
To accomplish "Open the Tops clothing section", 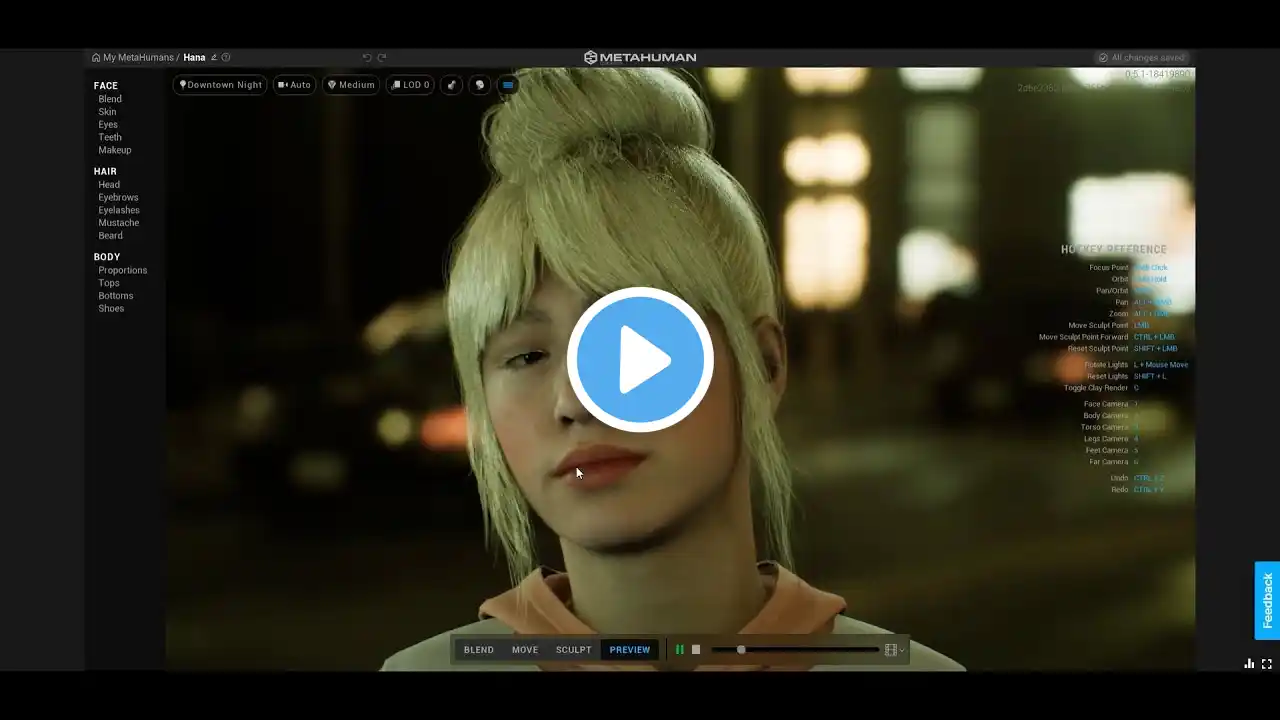I will click(x=109, y=283).
